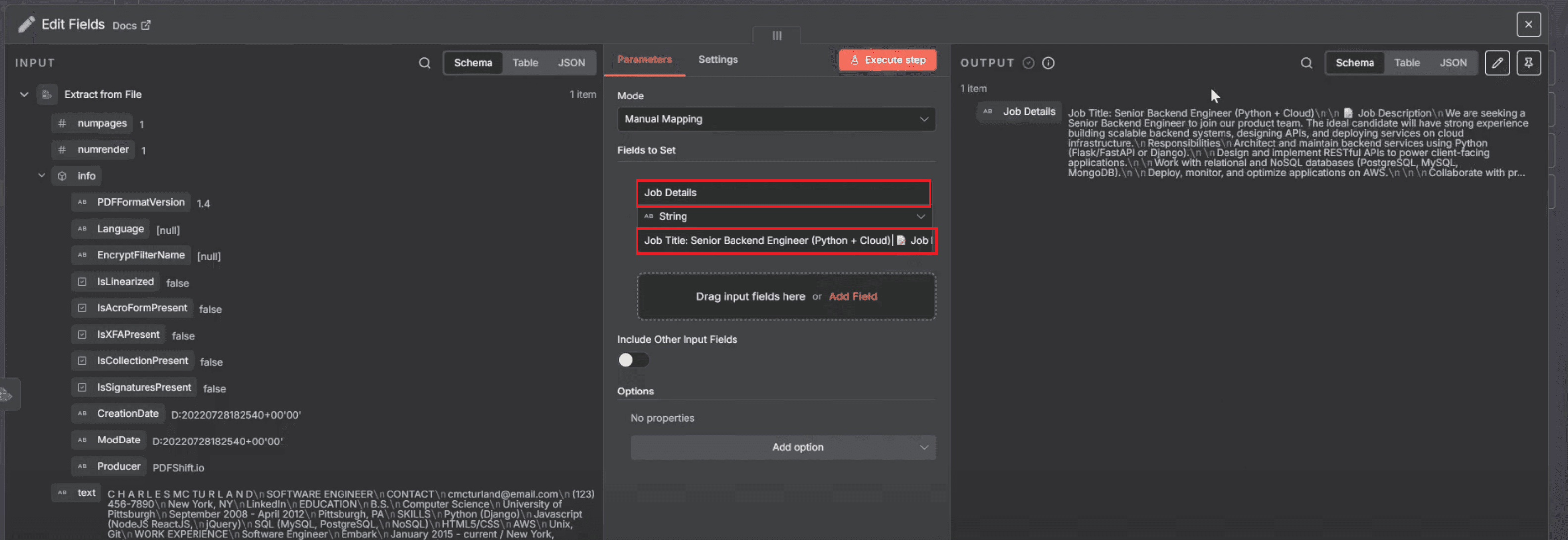Image resolution: width=1568 pixels, height=540 pixels.
Task: Select the EncryptFilterName field
Action: coord(131,255)
